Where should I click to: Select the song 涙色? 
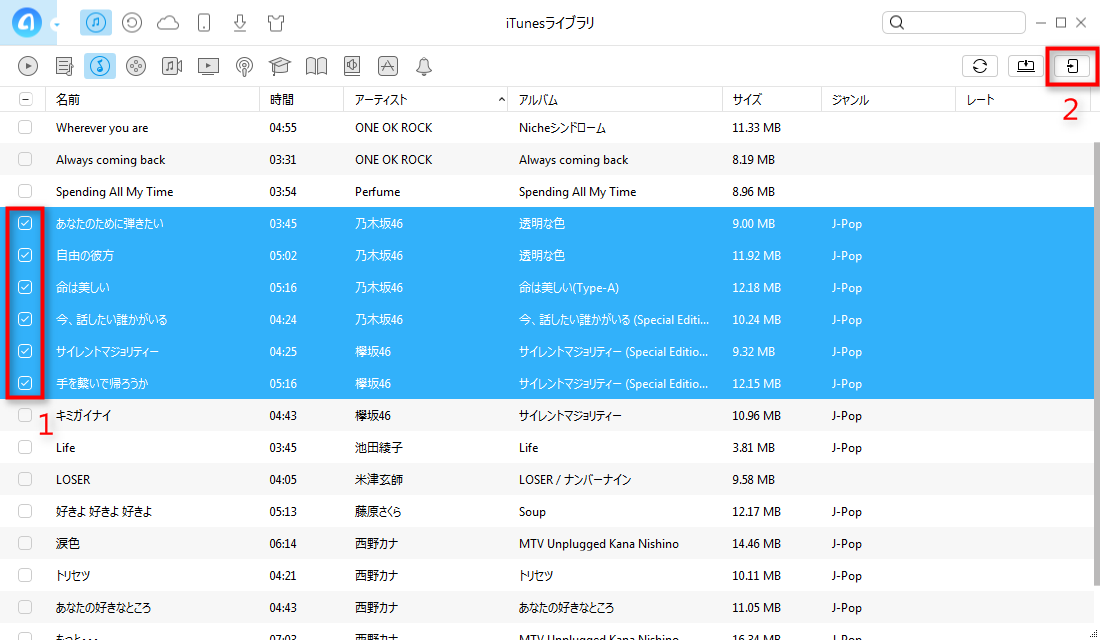(68, 544)
